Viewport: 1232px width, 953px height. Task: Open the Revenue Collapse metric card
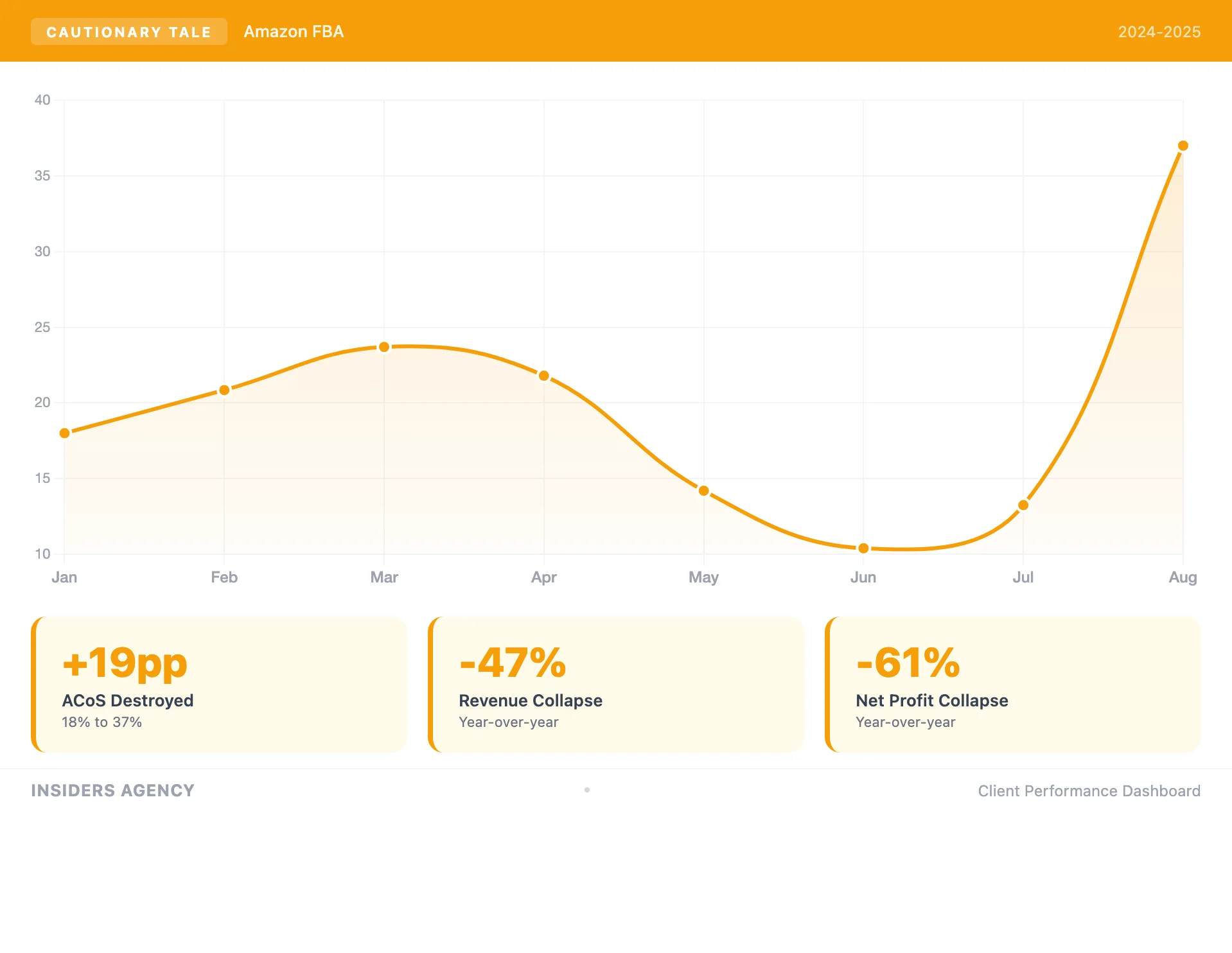click(x=616, y=685)
